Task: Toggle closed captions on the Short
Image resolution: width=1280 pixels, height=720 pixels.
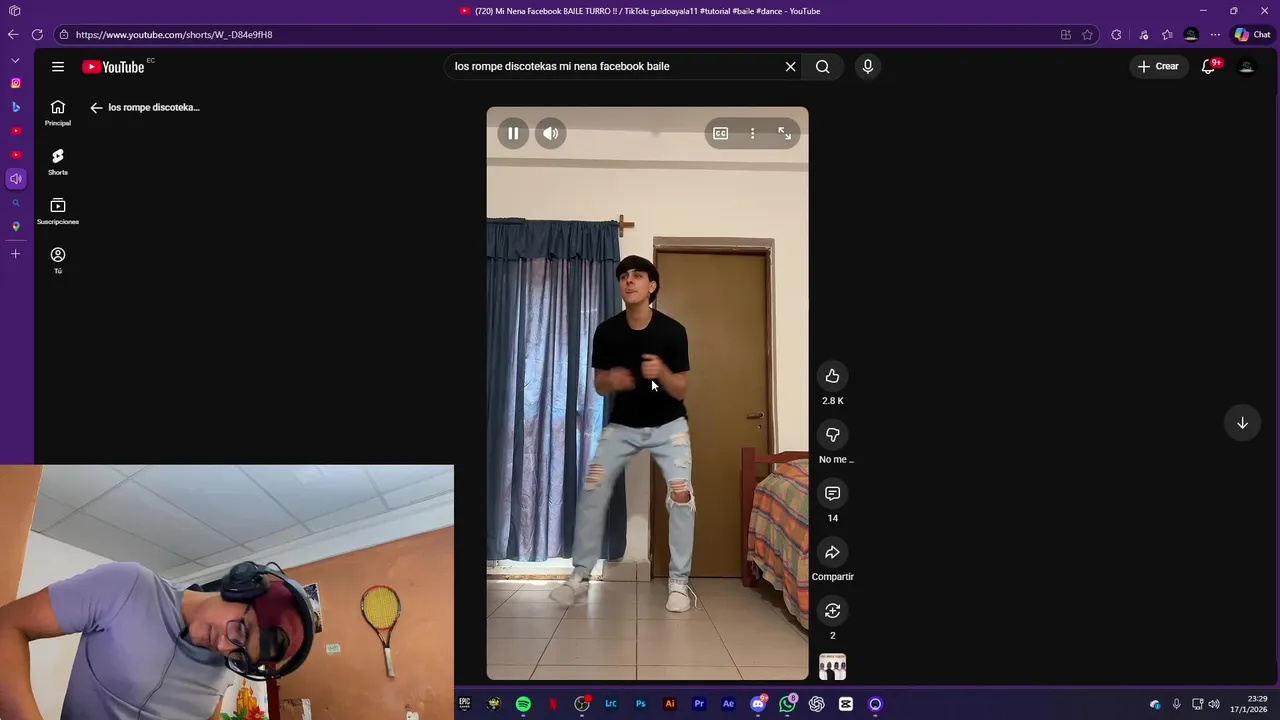Action: pyautogui.click(x=720, y=133)
